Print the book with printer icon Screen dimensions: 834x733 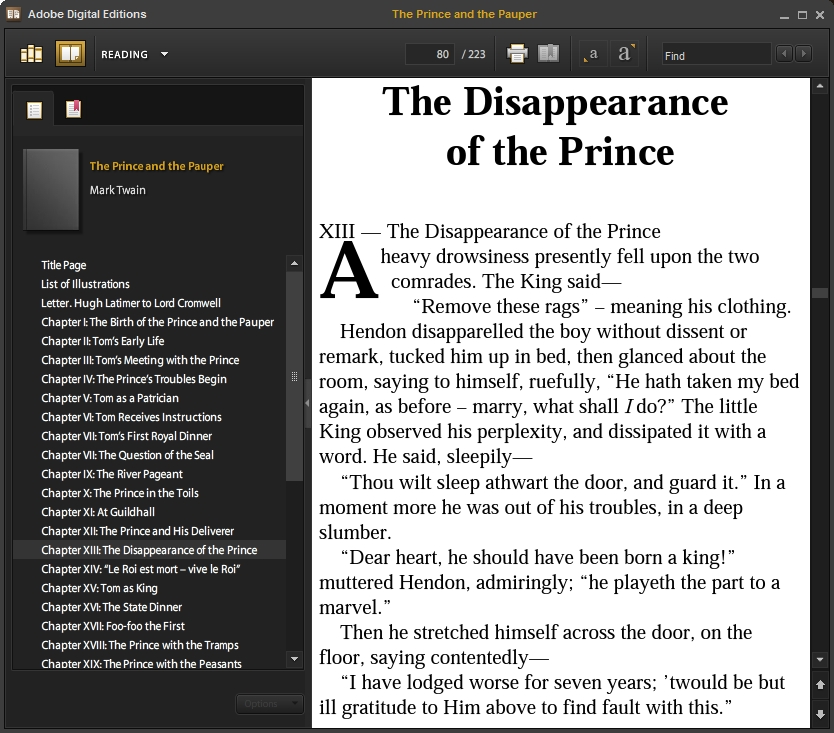[x=517, y=54]
